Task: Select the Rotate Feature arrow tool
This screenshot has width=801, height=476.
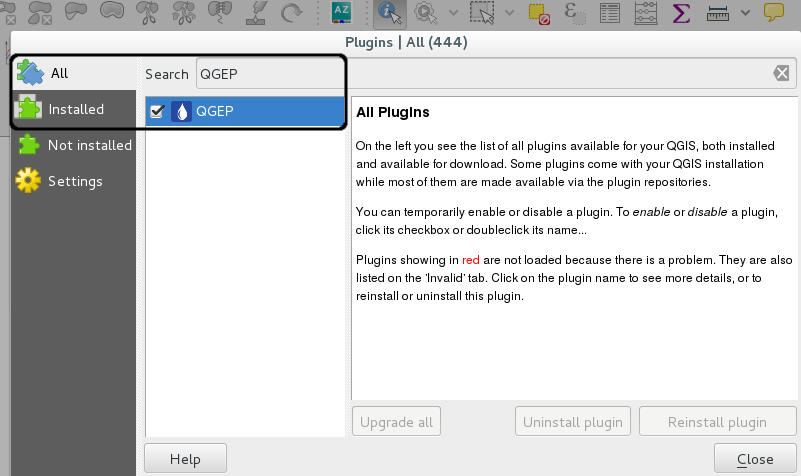Action: [292, 12]
